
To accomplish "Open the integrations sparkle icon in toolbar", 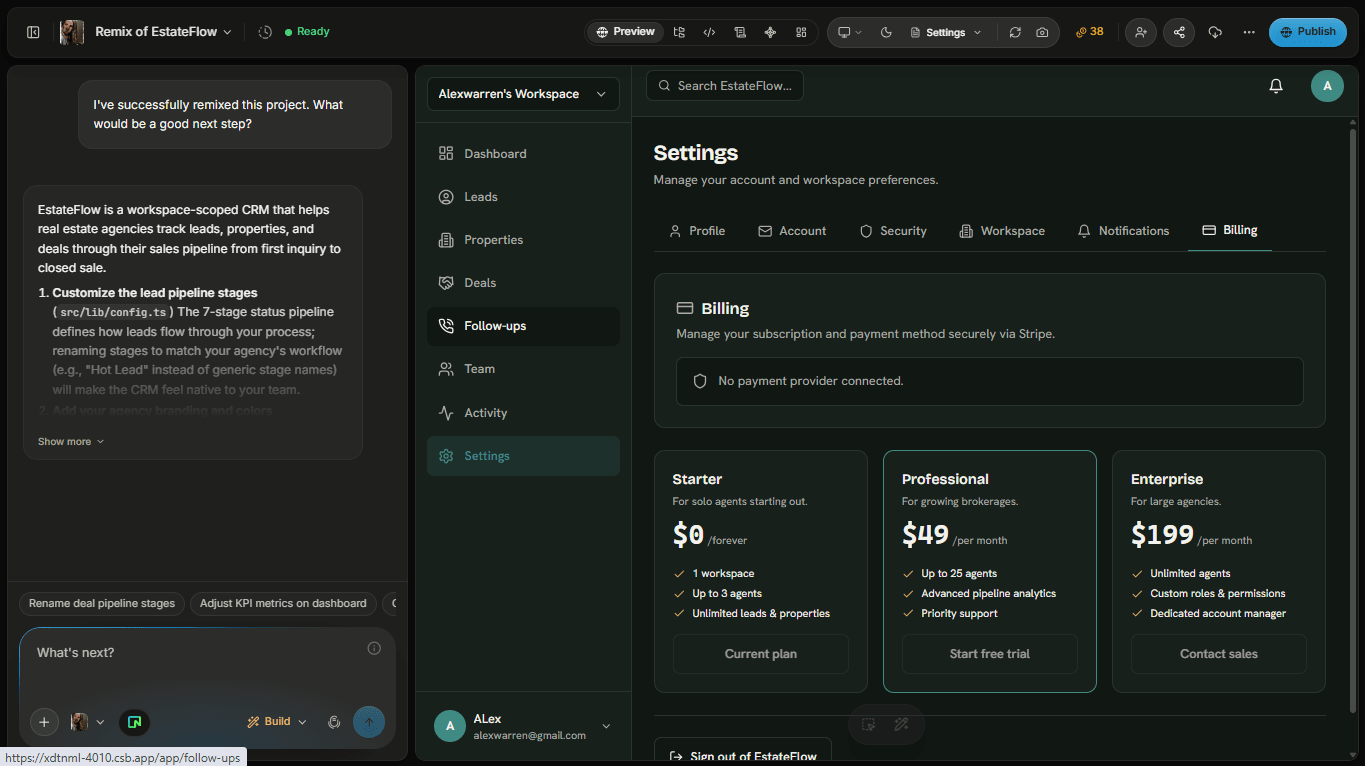I will 770,32.
